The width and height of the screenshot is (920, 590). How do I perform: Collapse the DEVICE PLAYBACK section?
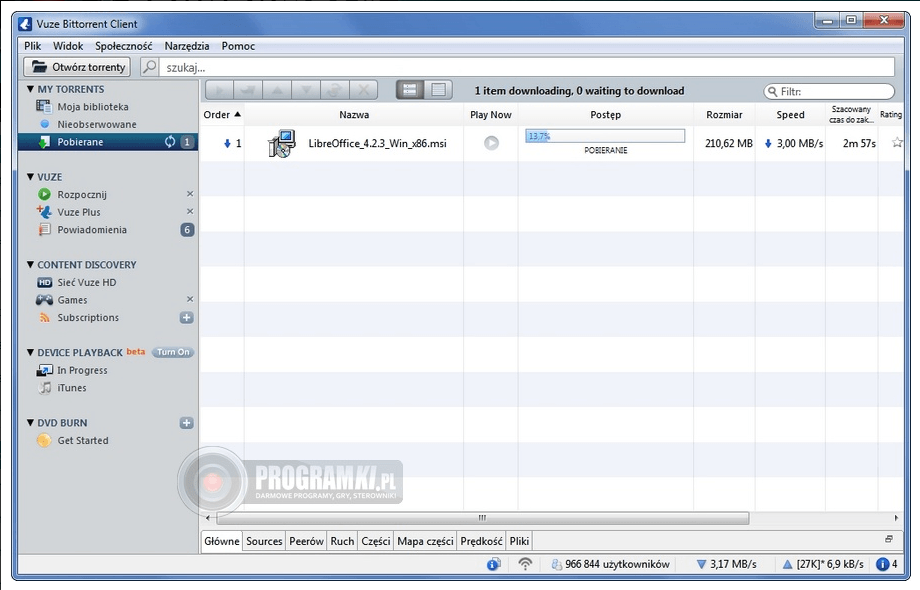[x=30, y=352]
